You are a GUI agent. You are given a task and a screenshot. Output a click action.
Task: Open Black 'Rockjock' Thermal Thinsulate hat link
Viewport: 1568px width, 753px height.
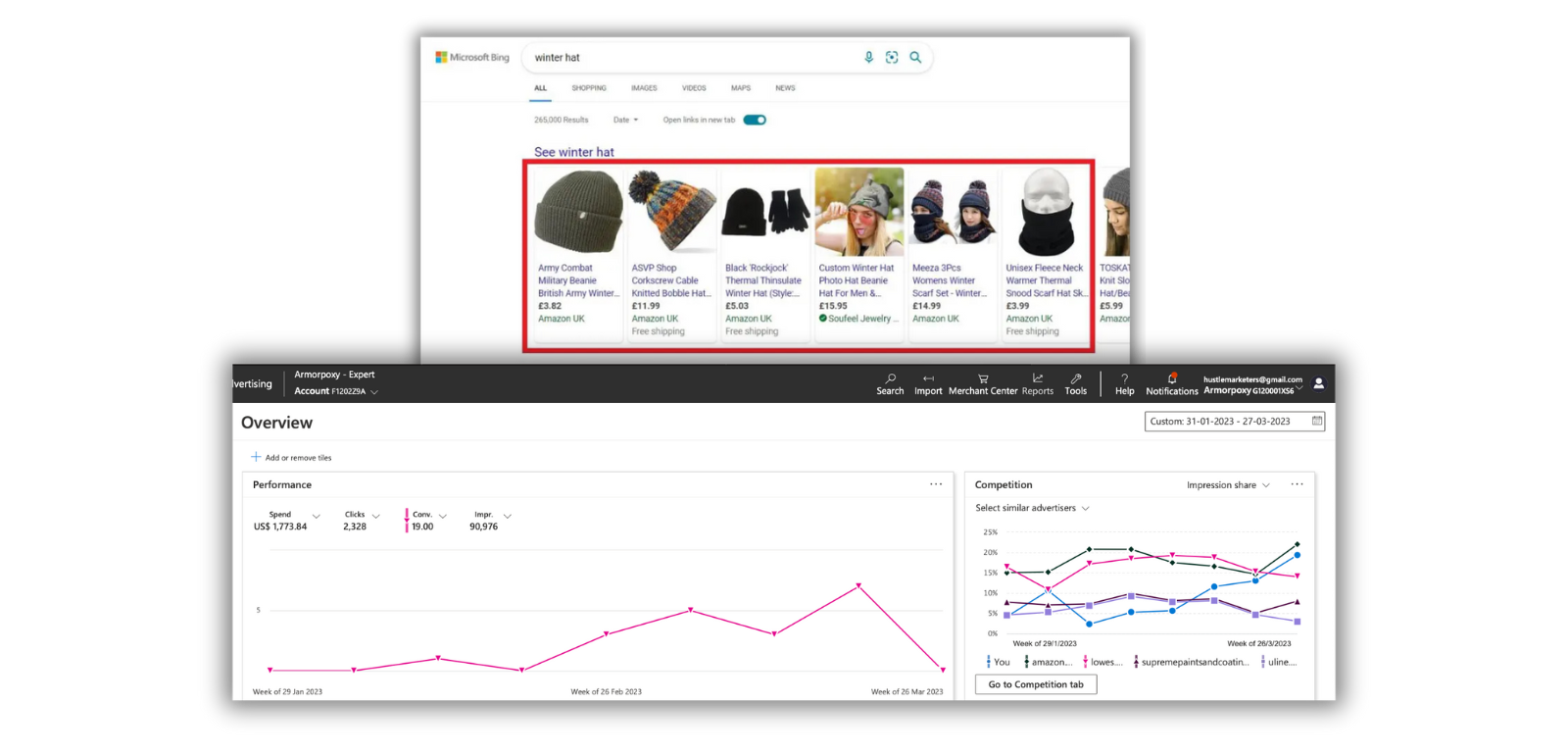pyautogui.click(x=763, y=280)
